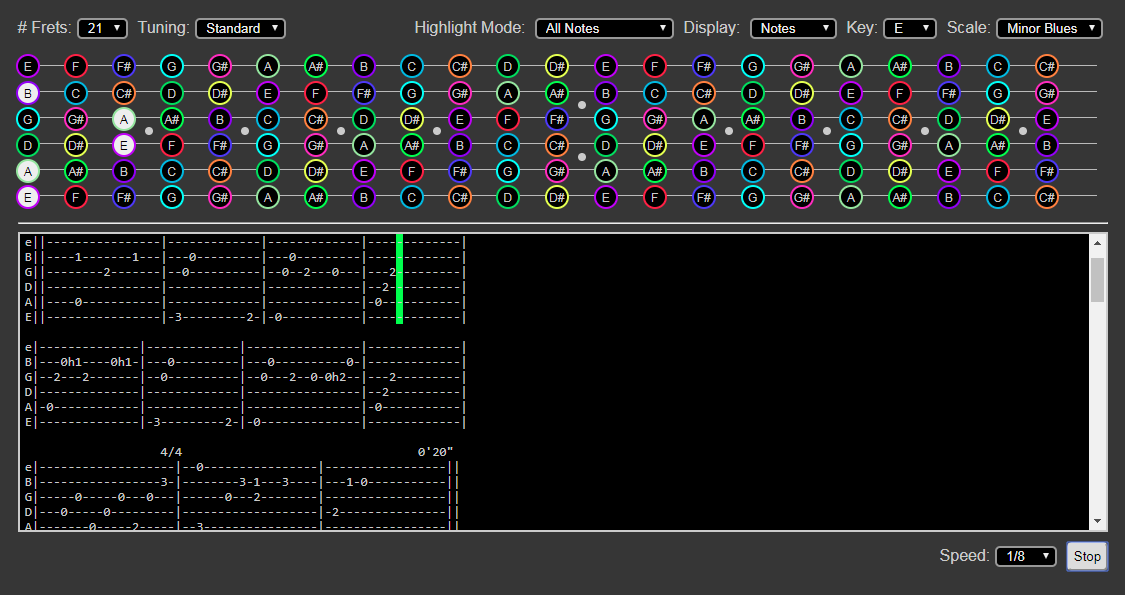The width and height of the screenshot is (1125, 595).
Task: Click A# note at third fret of G string
Action: pos(171,119)
